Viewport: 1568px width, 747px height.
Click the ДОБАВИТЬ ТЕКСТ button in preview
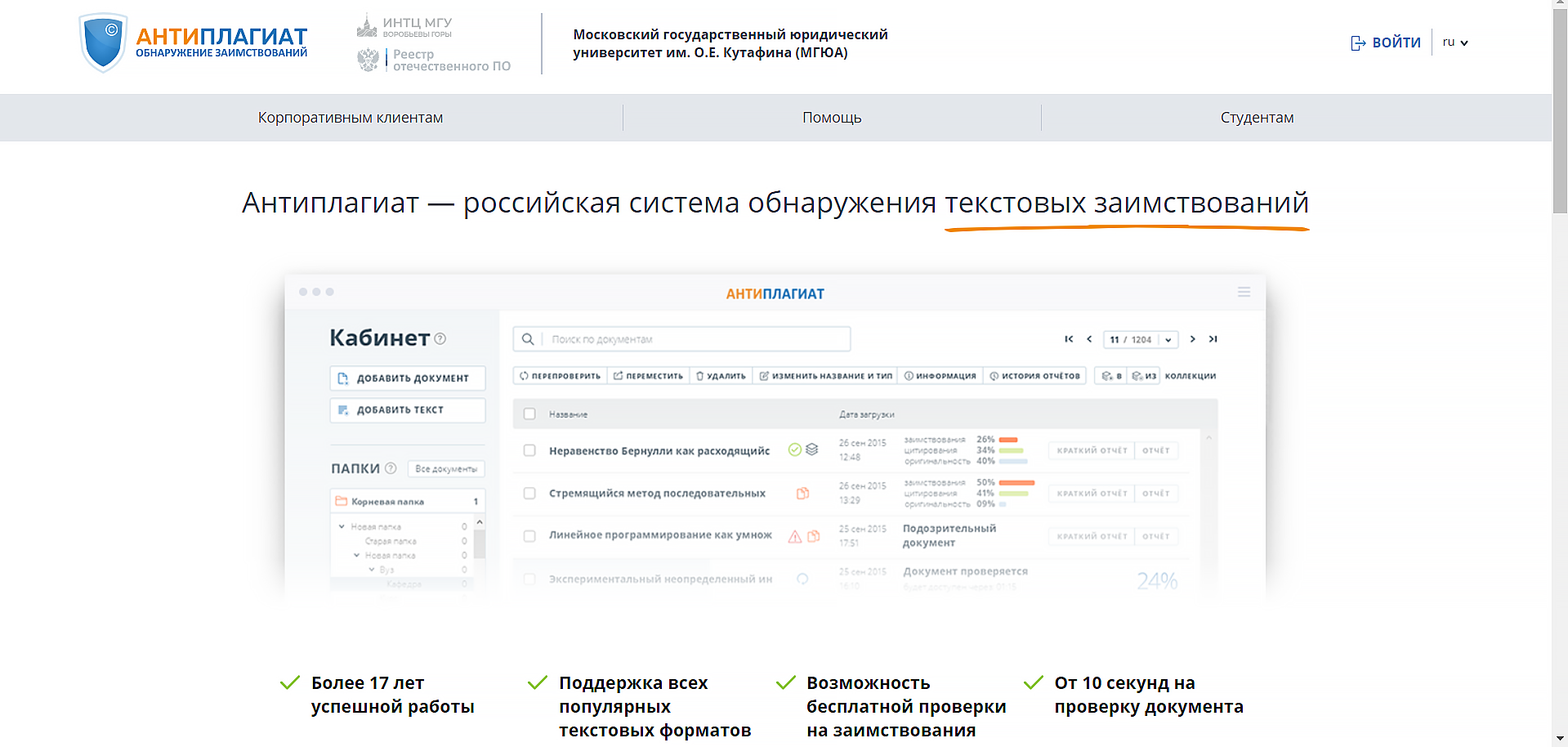[408, 410]
